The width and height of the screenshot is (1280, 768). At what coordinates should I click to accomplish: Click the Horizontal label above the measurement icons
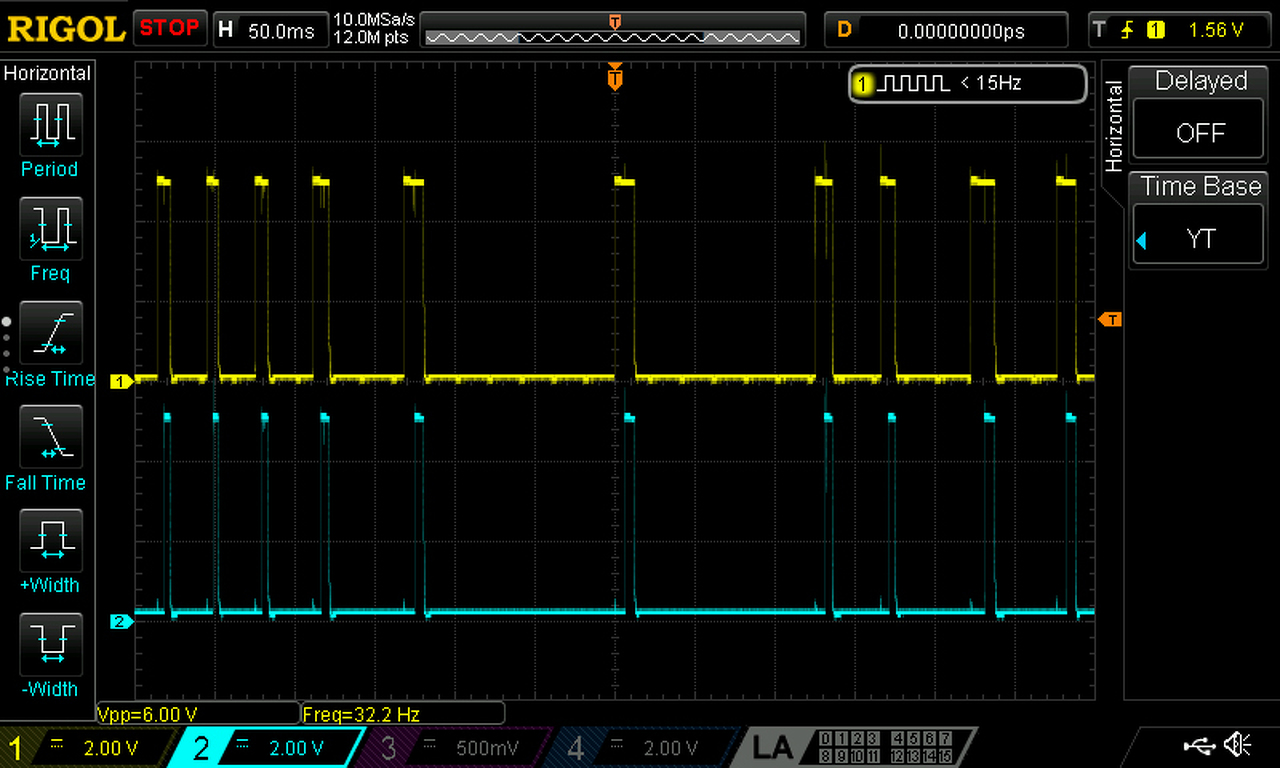pyautogui.click(x=48, y=73)
